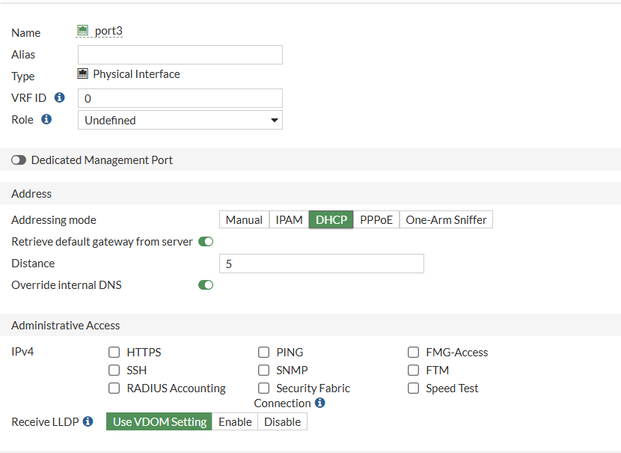This screenshot has height=453, width=621.
Task: Click the VRF ID info icon
Action: tap(59, 98)
